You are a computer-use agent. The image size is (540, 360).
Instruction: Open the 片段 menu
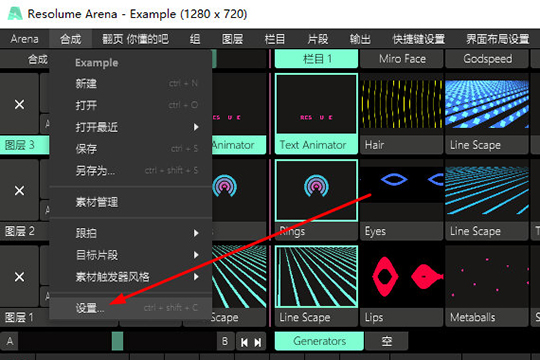(318, 39)
